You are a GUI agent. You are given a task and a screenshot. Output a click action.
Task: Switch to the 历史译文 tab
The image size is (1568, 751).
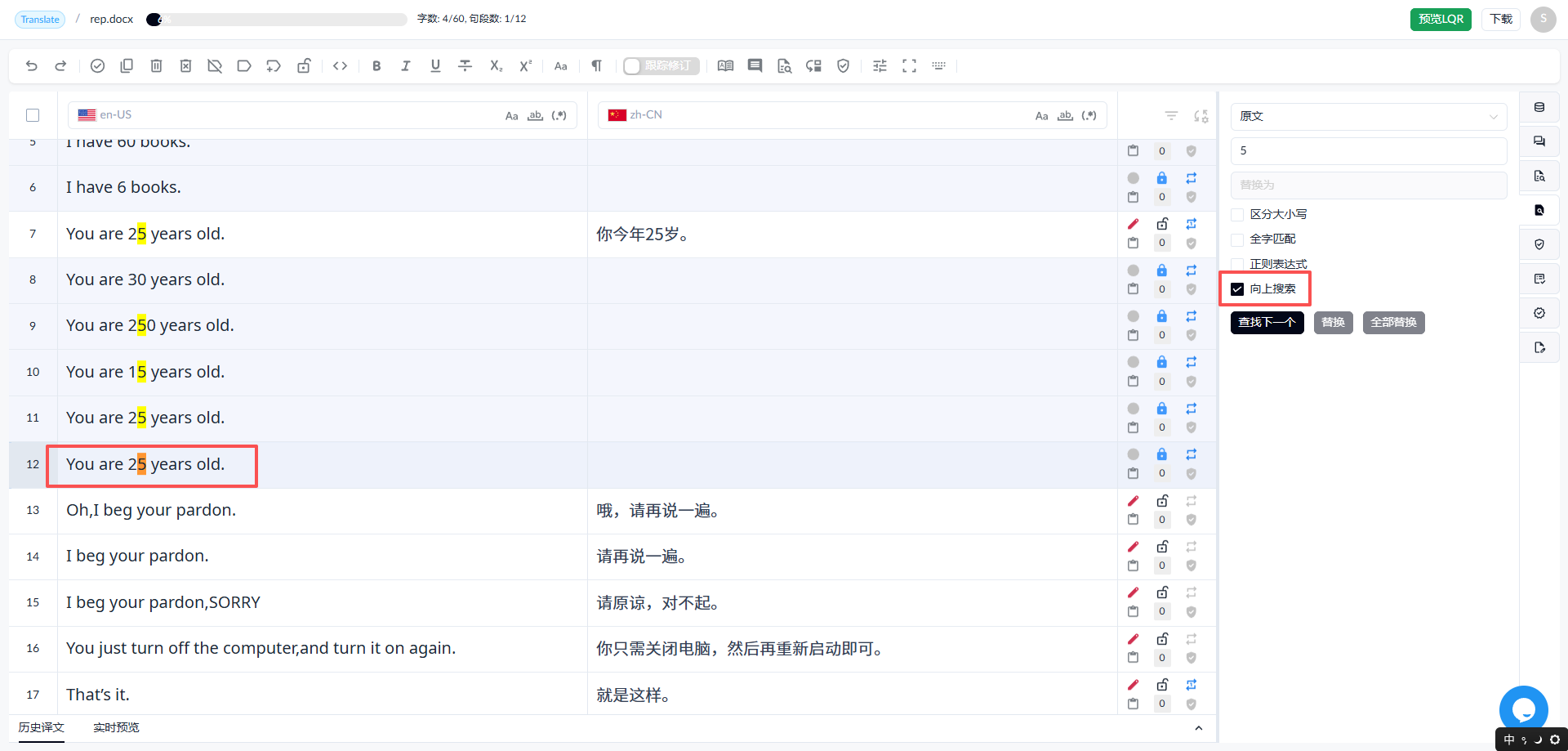(x=41, y=727)
